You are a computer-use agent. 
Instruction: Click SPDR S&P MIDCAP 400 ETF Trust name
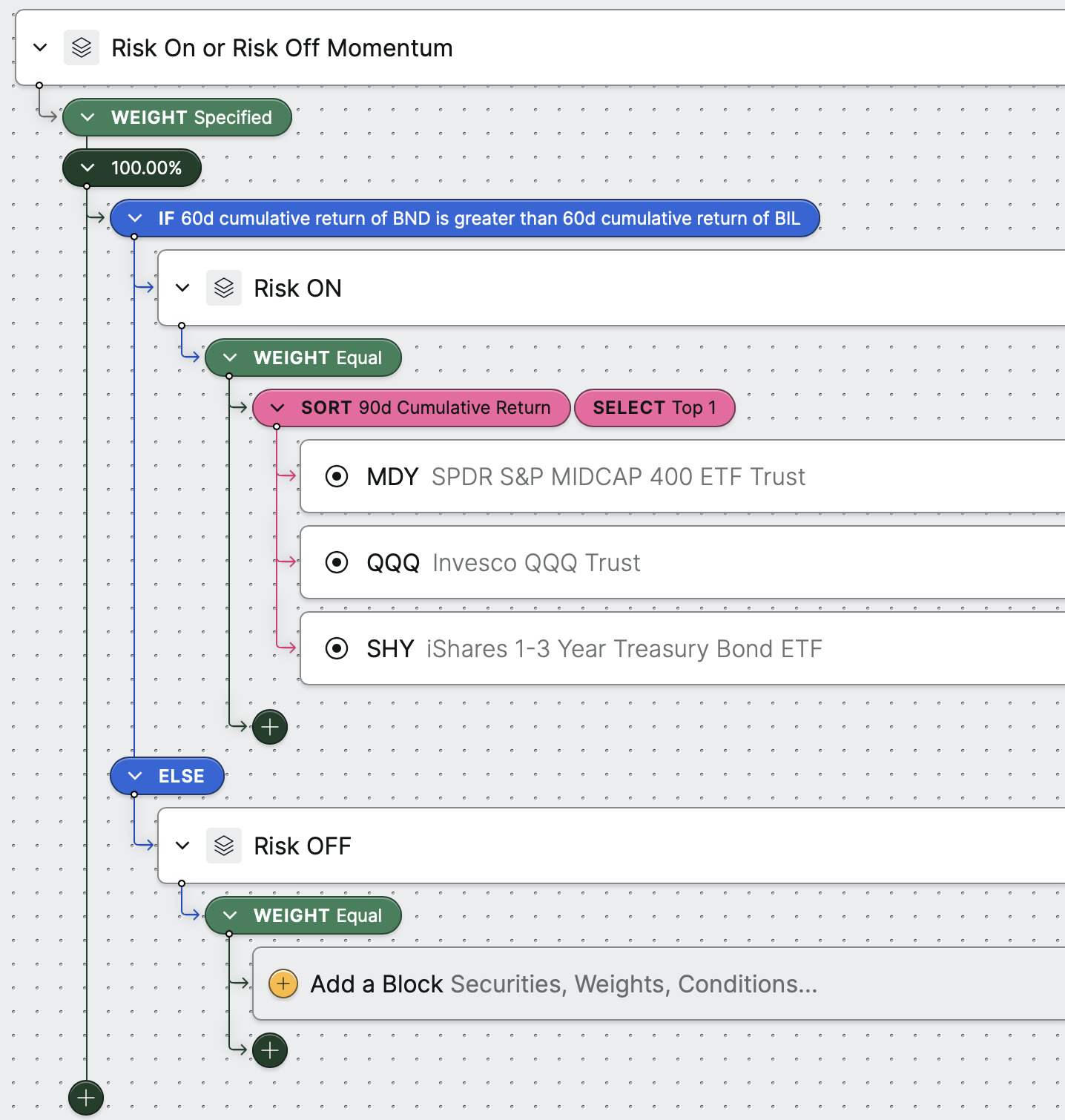[x=619, y=476]
